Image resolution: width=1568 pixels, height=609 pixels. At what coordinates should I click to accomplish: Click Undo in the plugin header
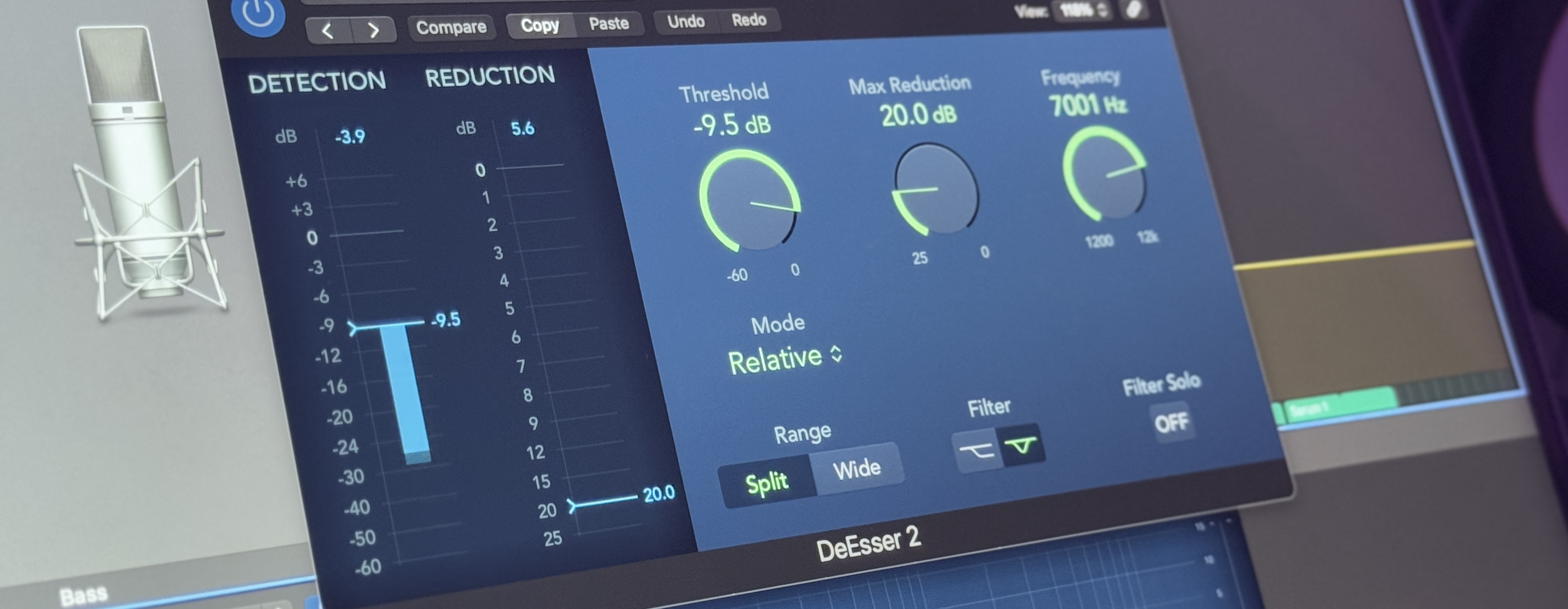(685, 22)
